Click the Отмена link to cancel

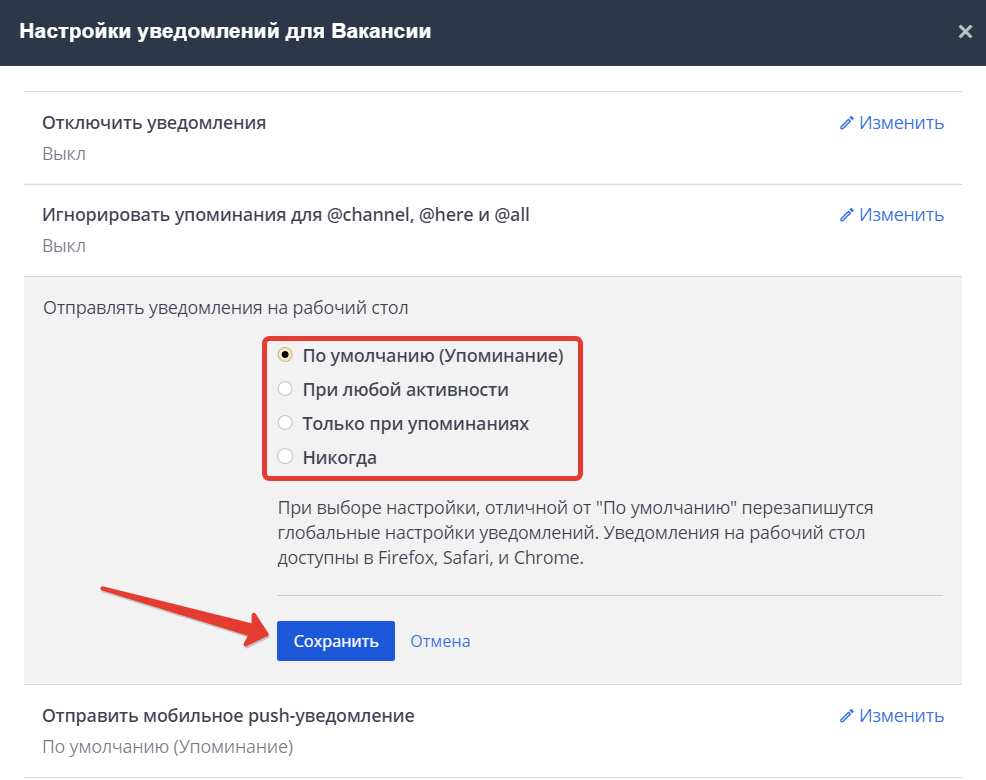[440, 640]
